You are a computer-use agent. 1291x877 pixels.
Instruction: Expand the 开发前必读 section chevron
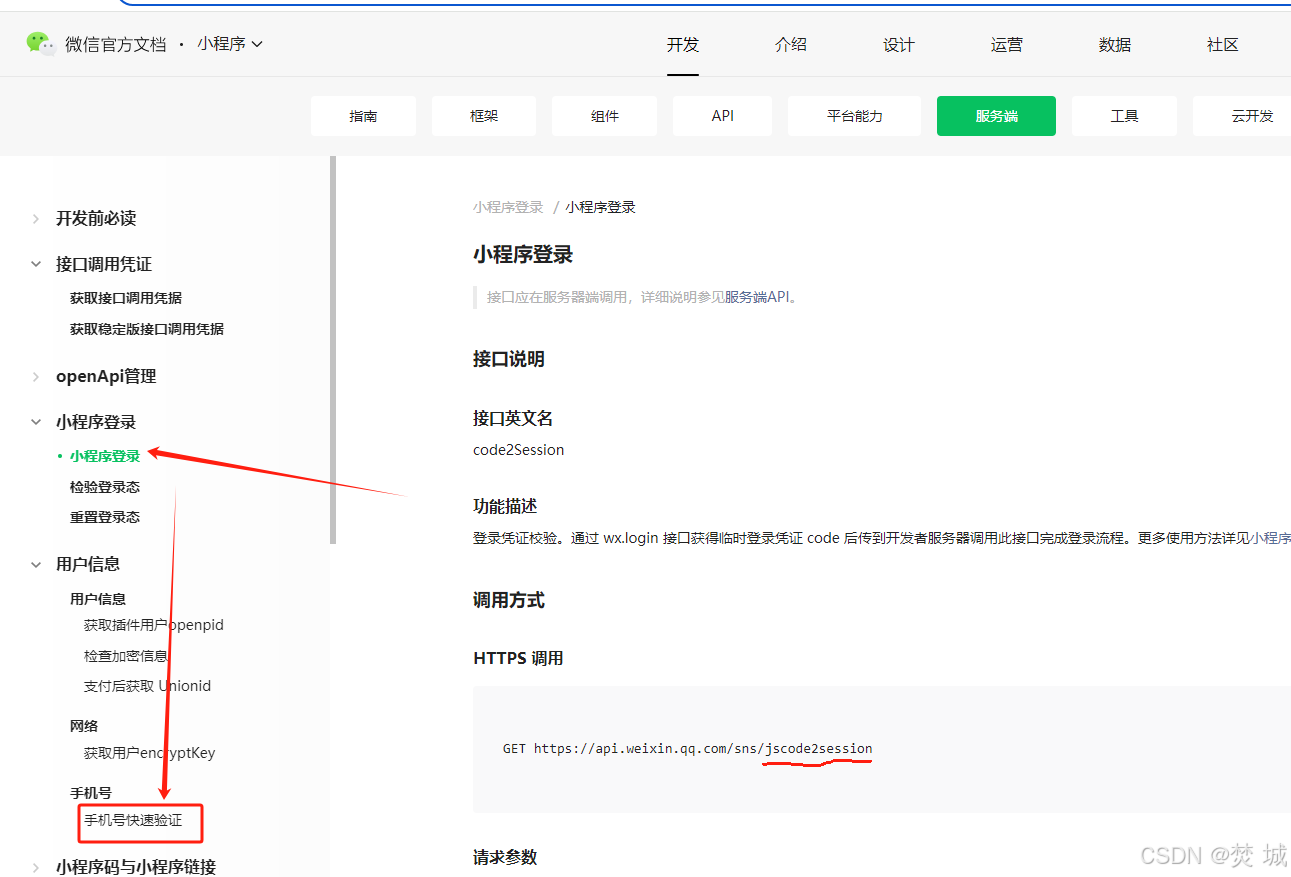click(36, 218)
